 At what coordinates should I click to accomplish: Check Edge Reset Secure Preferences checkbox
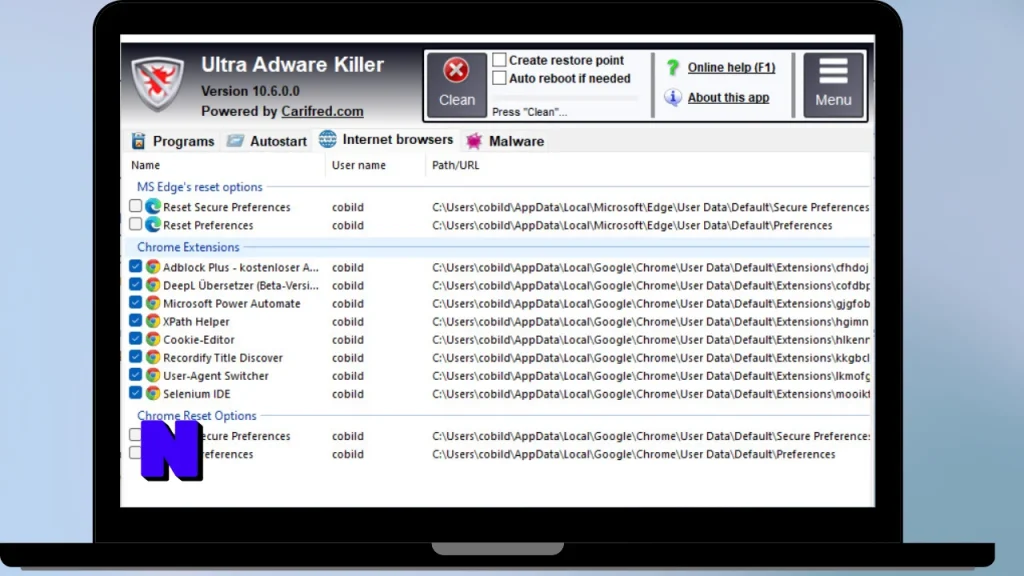coord(135,206)
